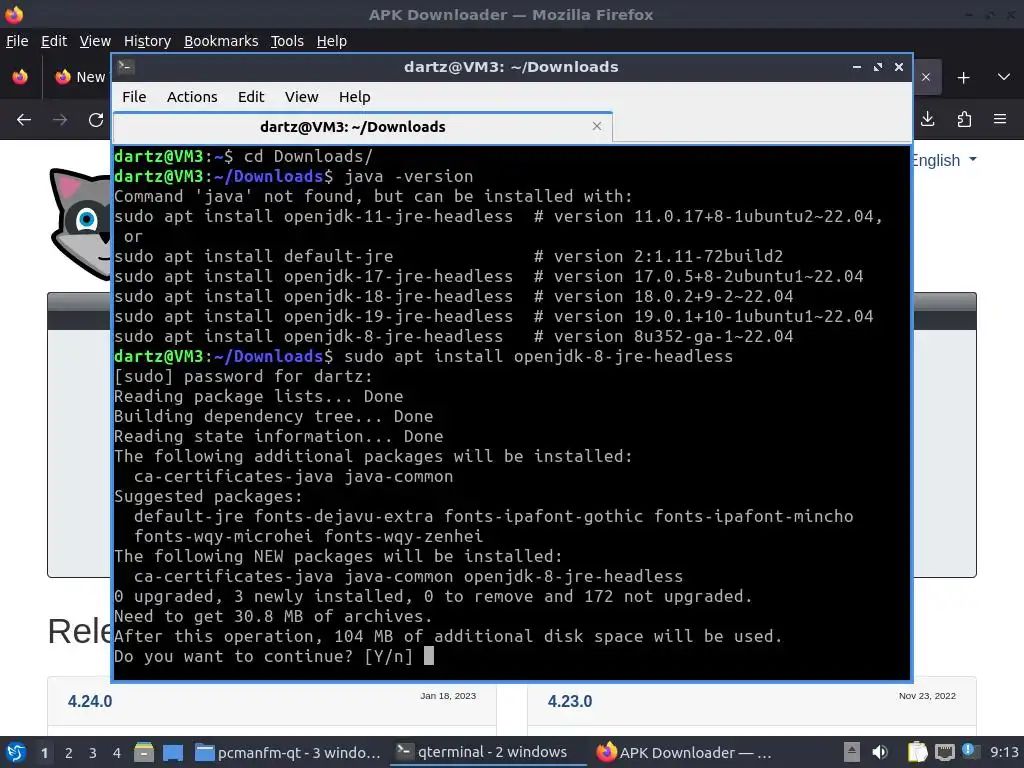Click the 'Suggested packages:' line in terminal
The width and height of the screenshot is (1024, 768).
tap(209, 497)
